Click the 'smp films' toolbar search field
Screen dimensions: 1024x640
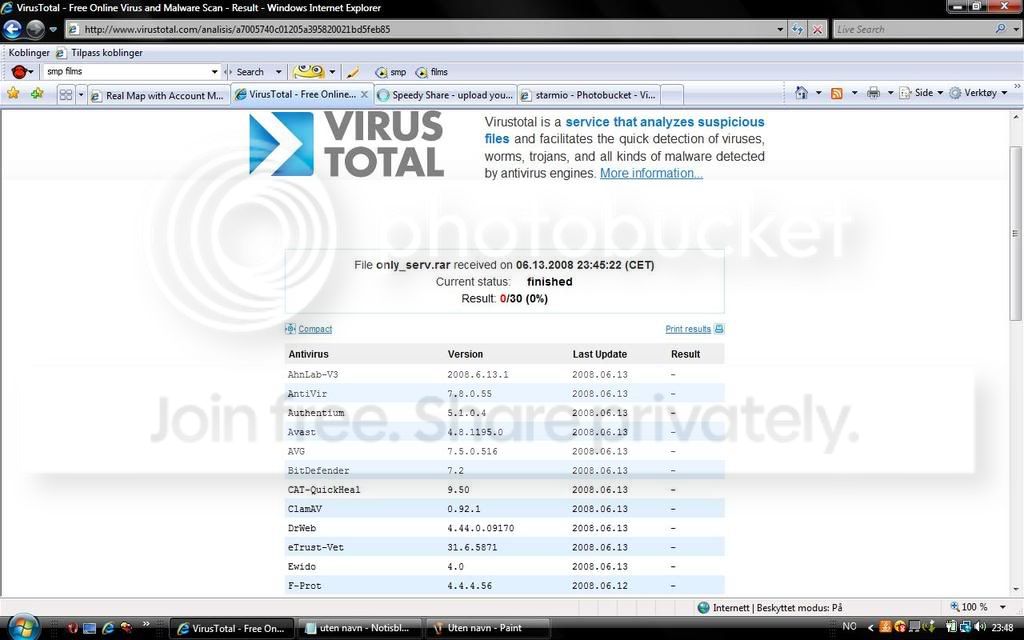pyautogui.click(x=125, y=72)
